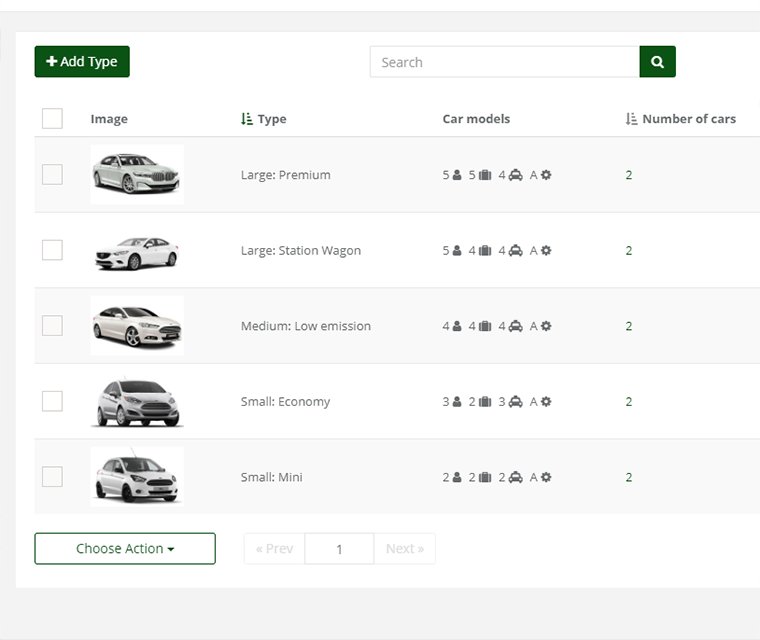Viewport: 760px width, 640px height.
Task: Check the Large: Premium row checkbox
Action: click(52, 175)
